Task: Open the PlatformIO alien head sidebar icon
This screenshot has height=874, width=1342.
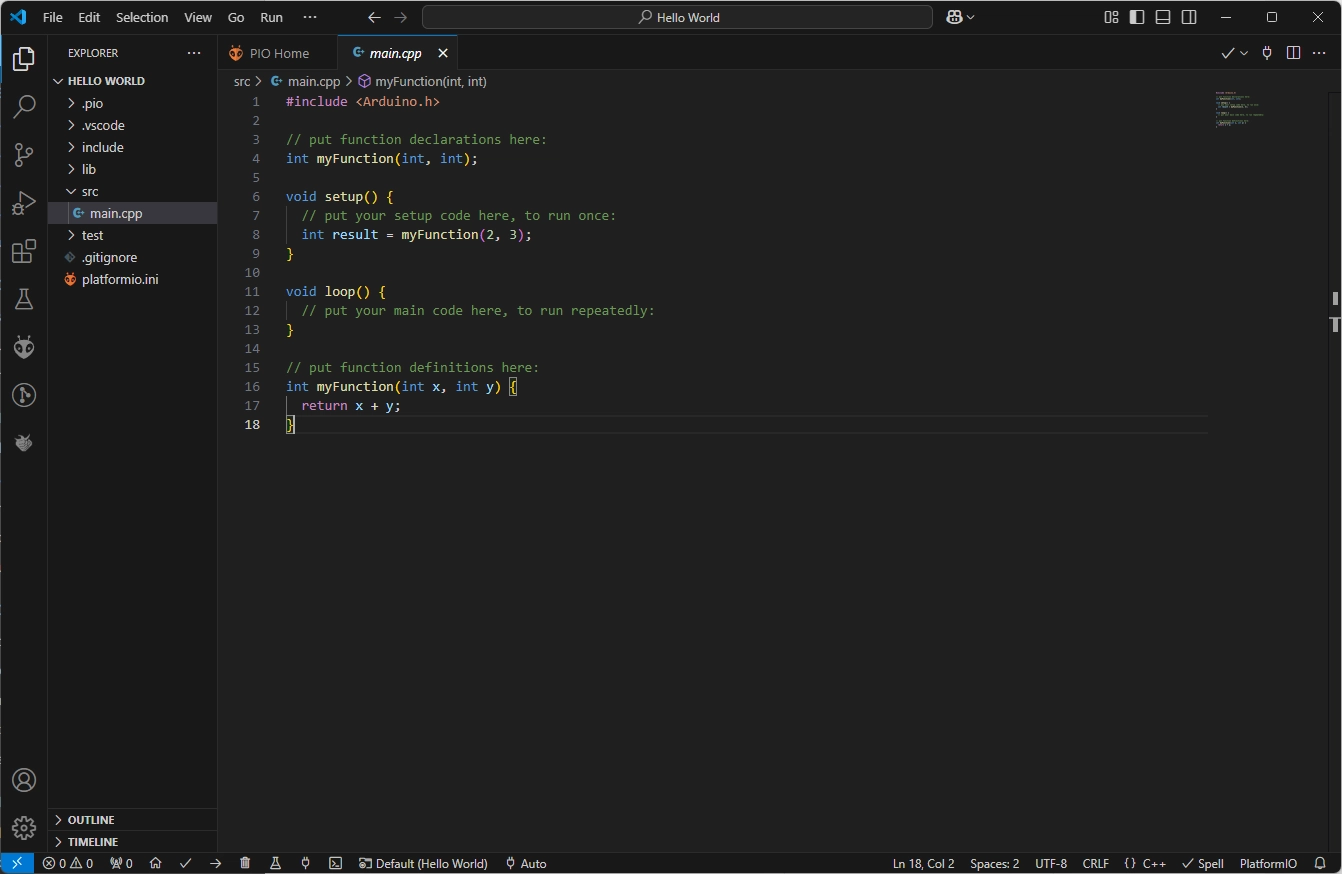Action: tap(24, 347)
